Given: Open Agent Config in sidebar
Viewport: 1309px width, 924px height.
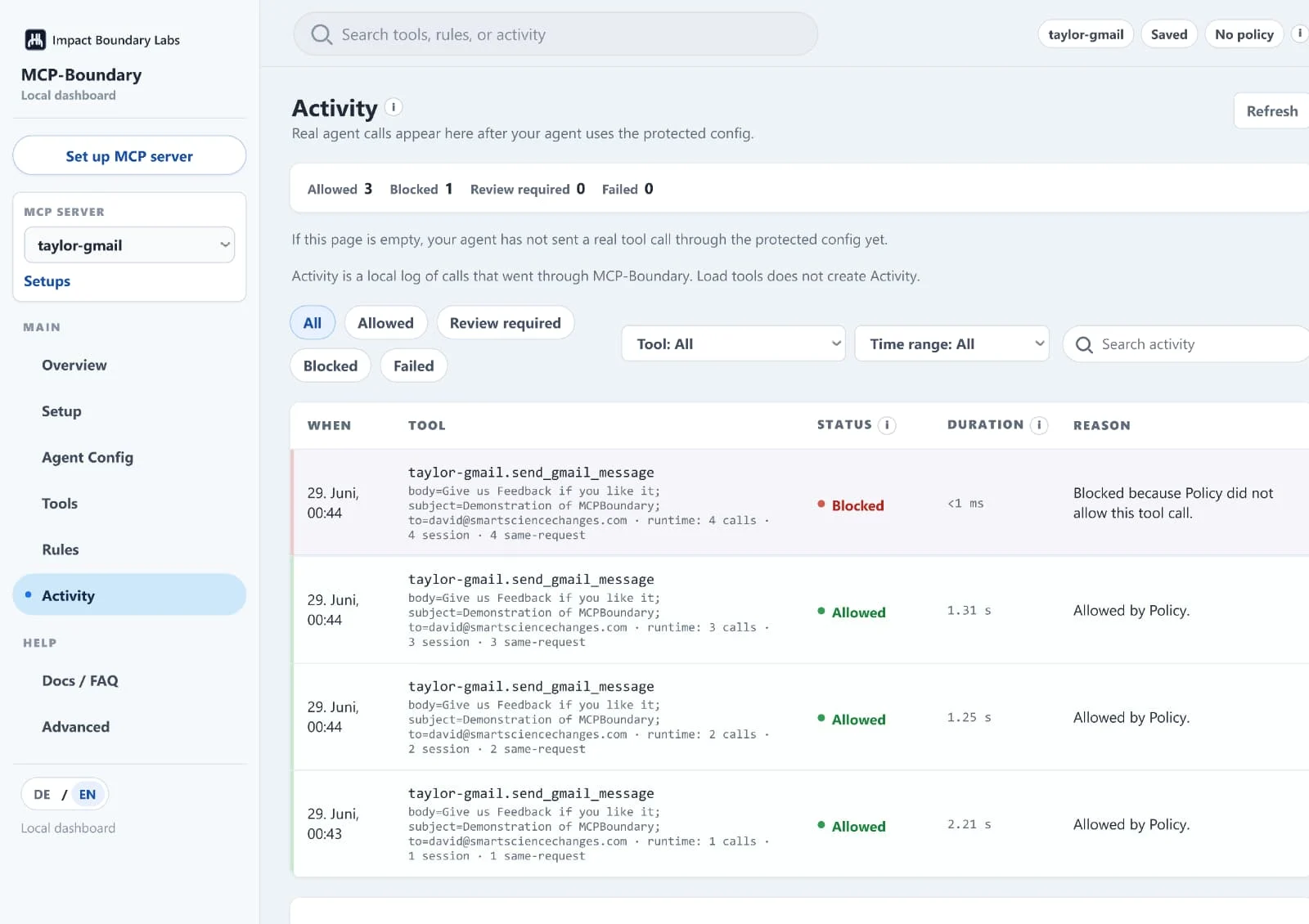Looking at the screenshot, I should (x=88, y=458).
